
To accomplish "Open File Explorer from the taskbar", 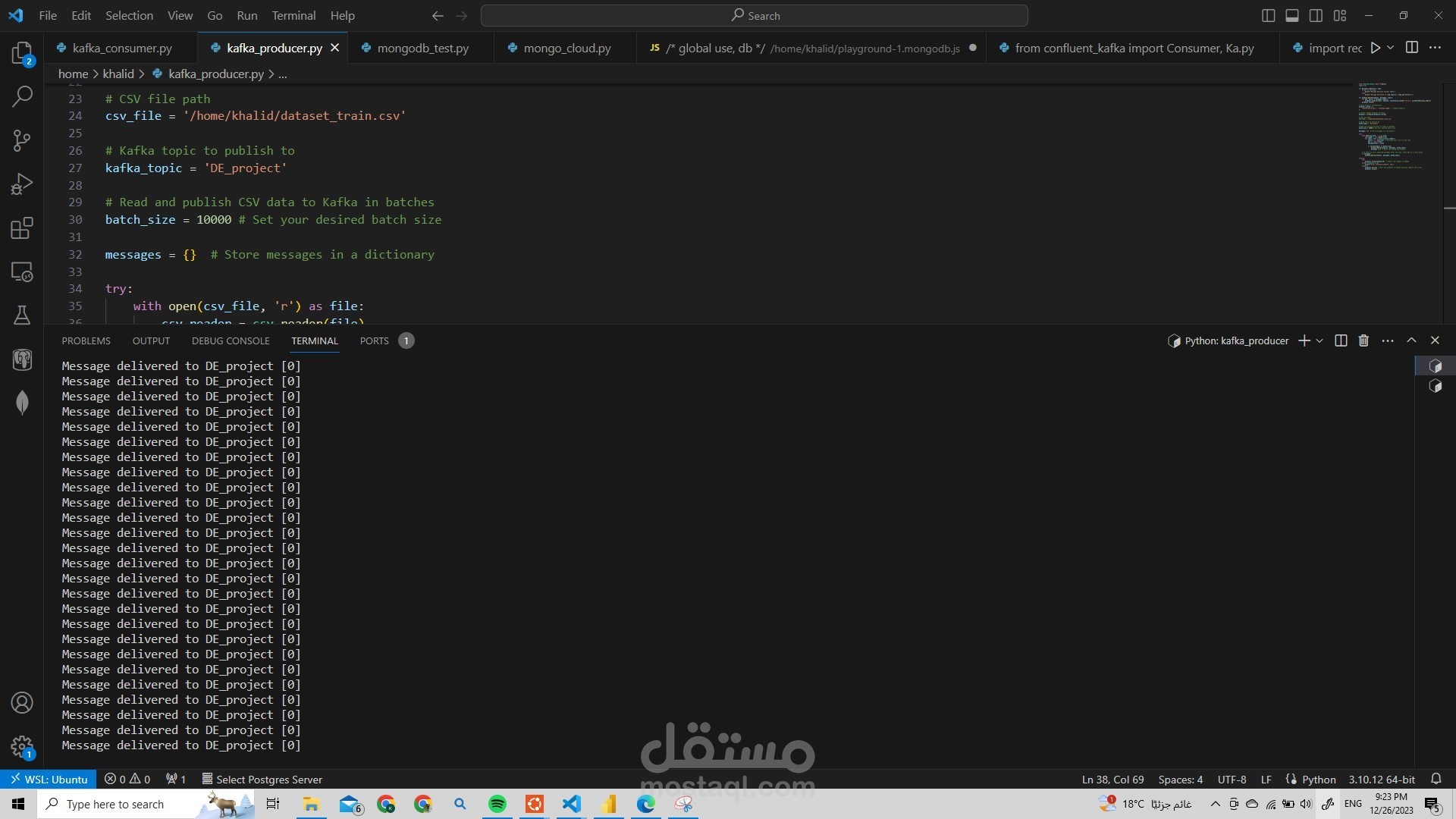I will (311, 804).
